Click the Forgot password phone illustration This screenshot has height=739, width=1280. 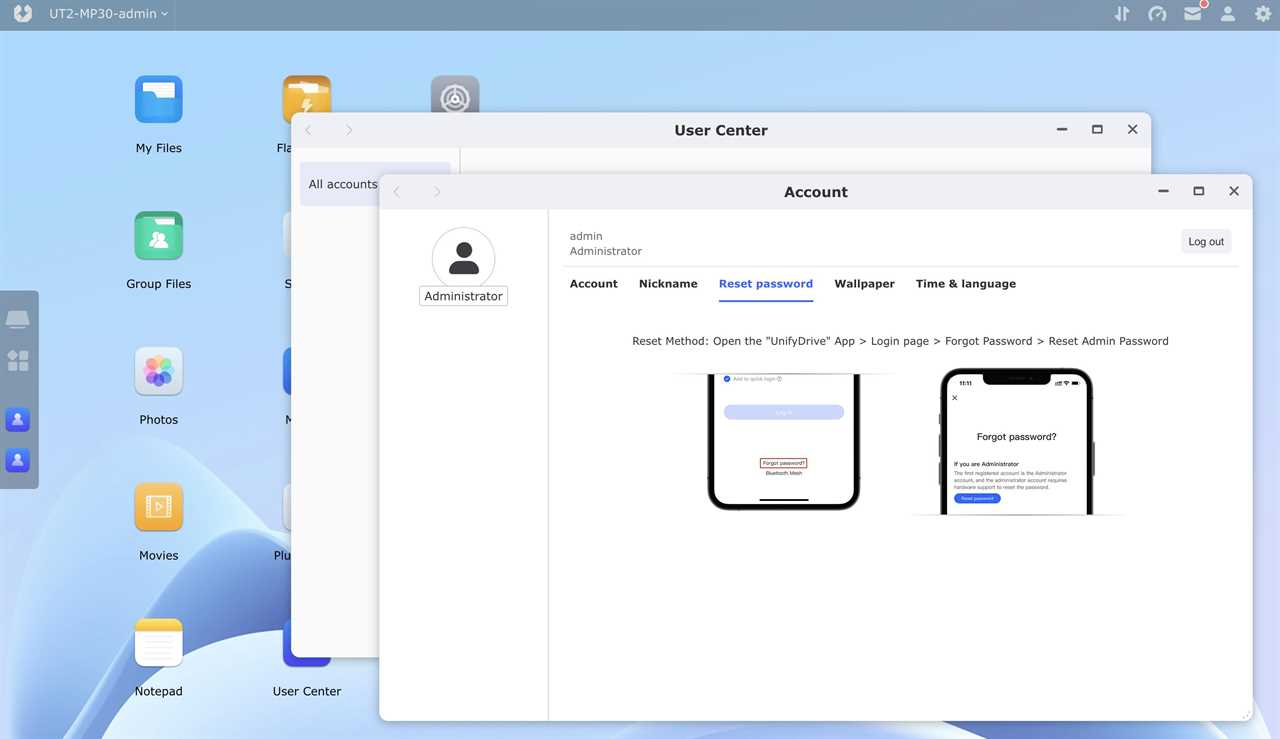pyautogui.click(x=1017, y=441)
